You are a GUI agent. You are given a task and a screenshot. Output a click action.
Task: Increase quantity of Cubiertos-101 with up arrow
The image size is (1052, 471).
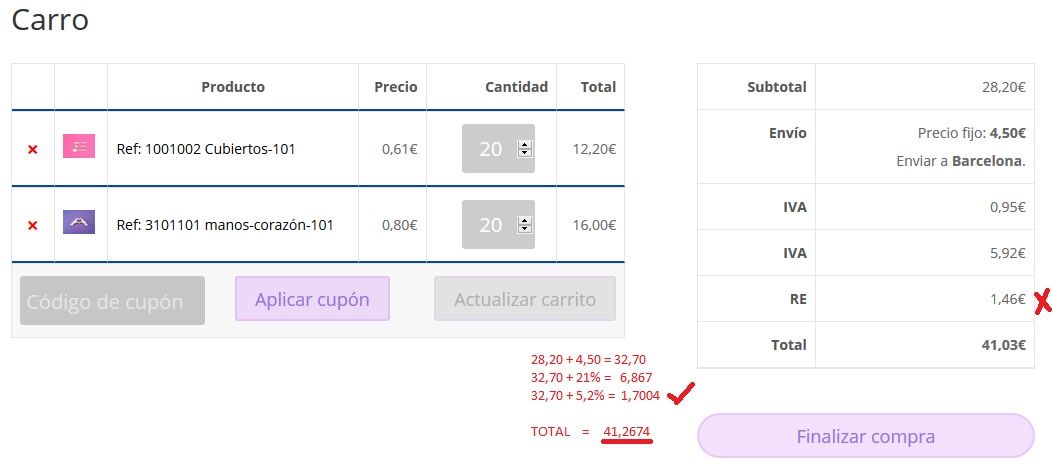tap(525, 144)
